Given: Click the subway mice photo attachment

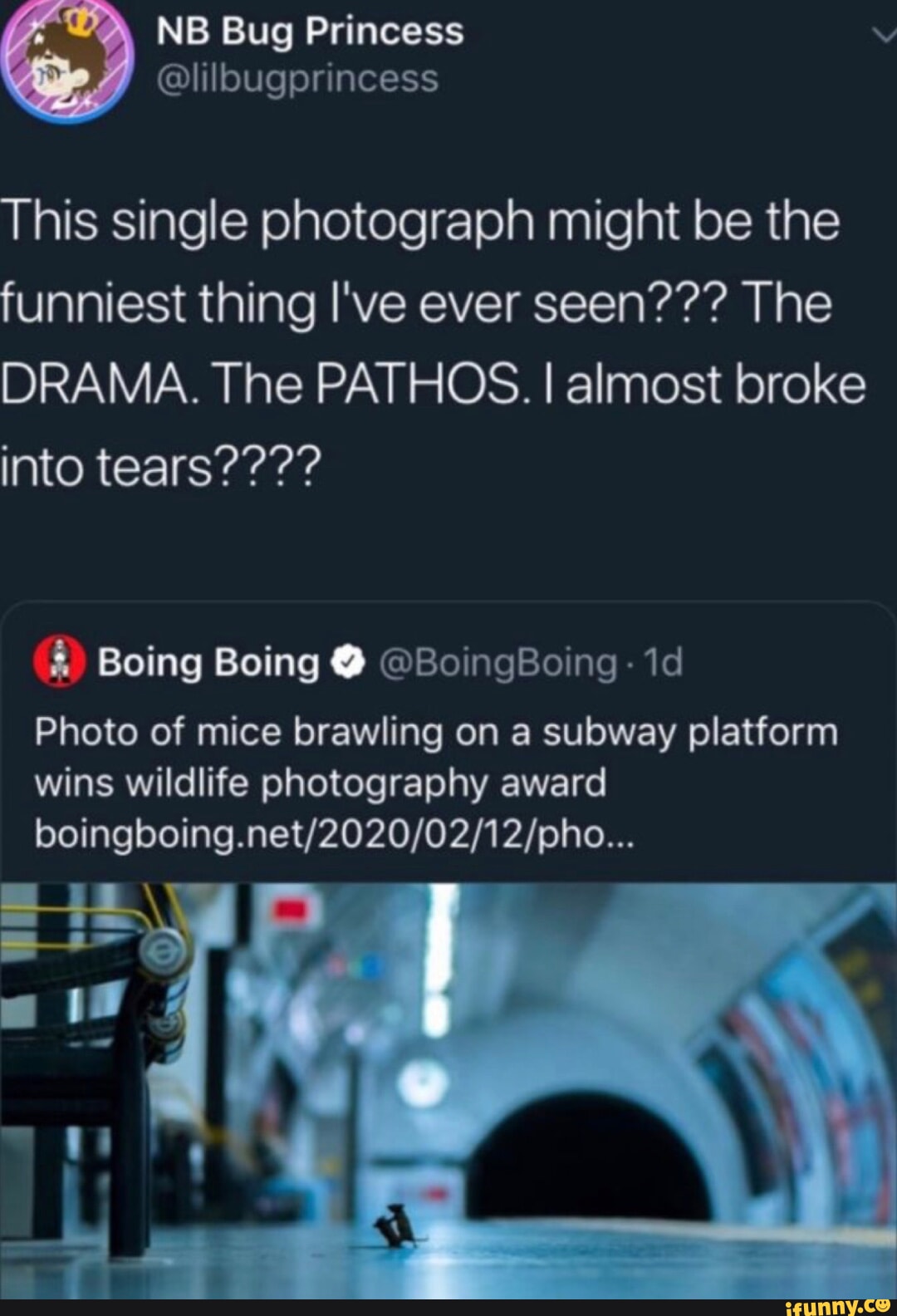Looking at the screenshot, I should (448, 1097).
